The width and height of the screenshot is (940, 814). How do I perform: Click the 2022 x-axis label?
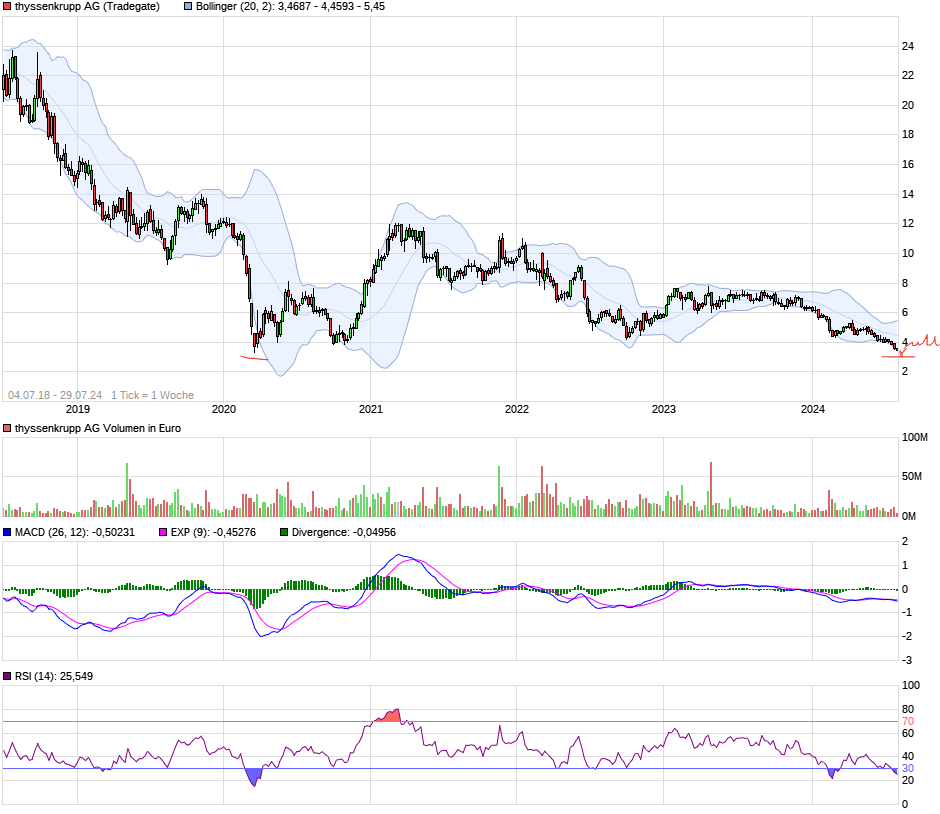517,409
